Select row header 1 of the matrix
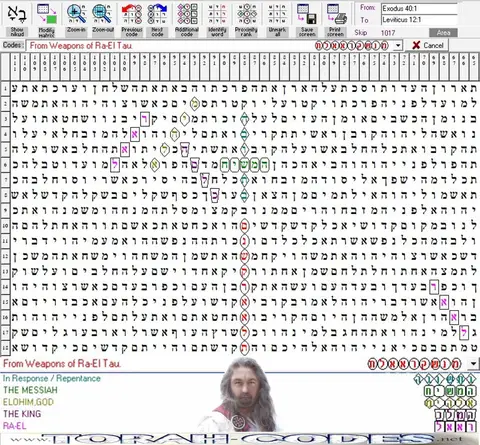The width and height of the screenshot is (480, 445). pos(5,89)
